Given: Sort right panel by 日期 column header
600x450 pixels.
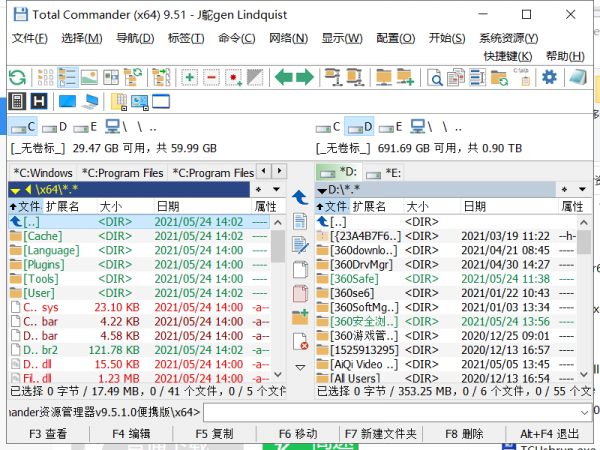Looking at the screenshot, I should (x=509, y=207).
